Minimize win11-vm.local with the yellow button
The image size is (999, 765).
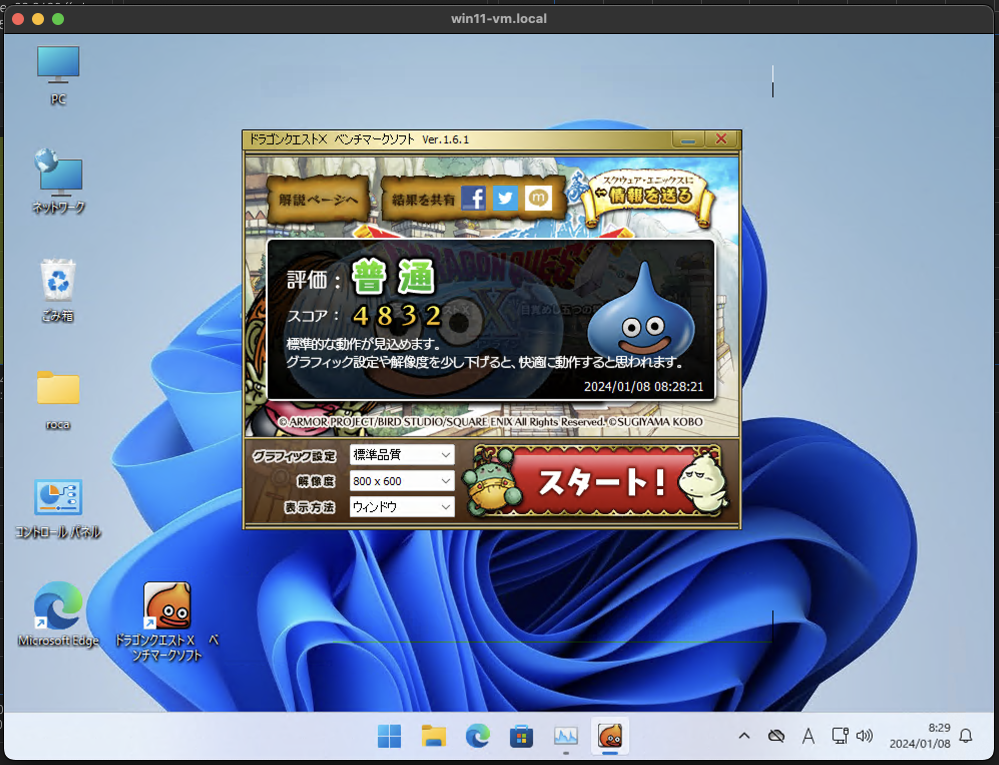[x=38, y=19]
